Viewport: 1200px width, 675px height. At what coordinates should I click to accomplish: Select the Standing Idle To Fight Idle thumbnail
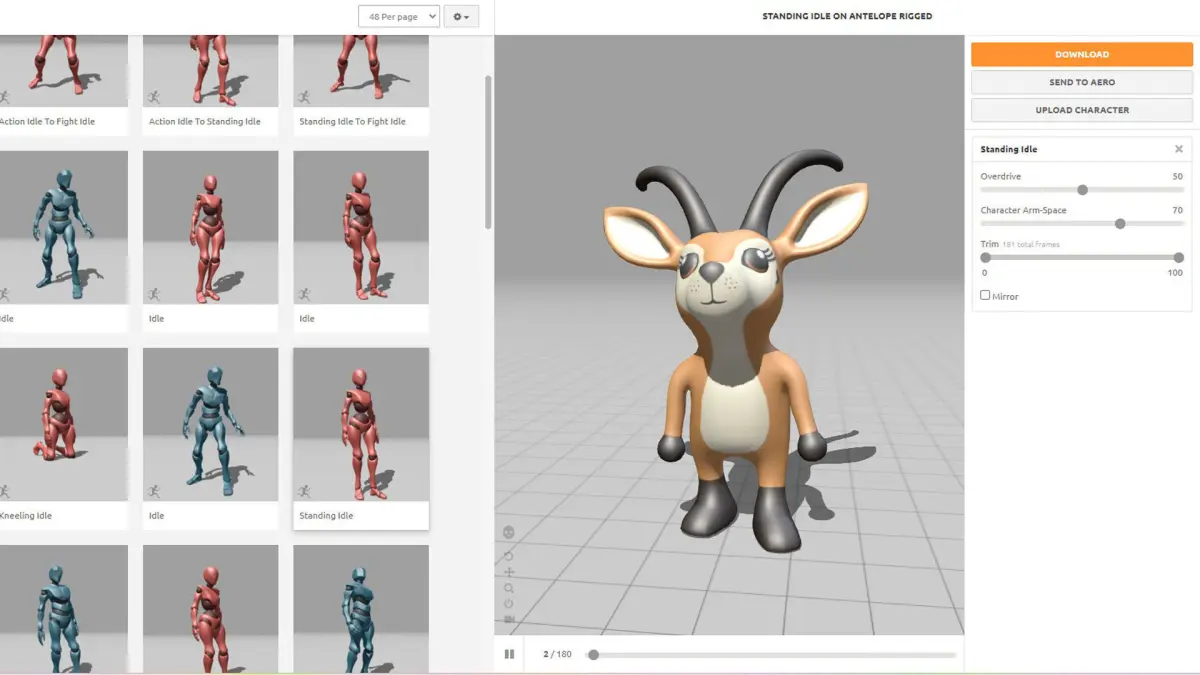pos(361,71)
